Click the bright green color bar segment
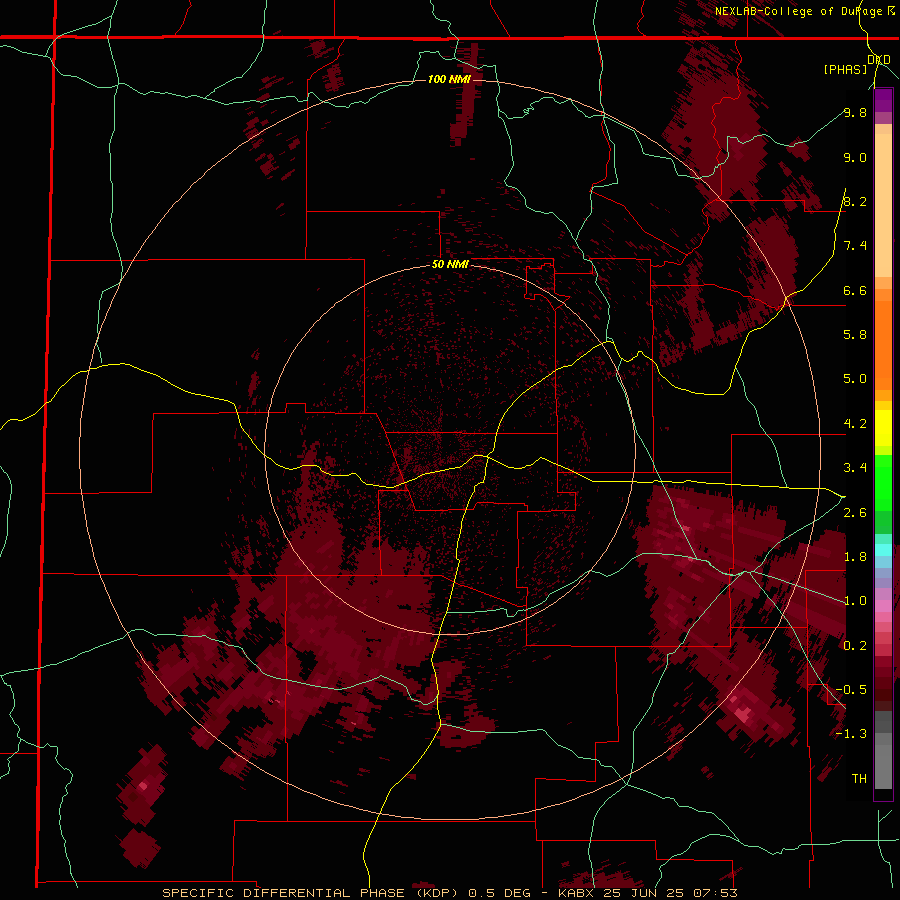Viewport: 900px width, 900px height. 883,482
